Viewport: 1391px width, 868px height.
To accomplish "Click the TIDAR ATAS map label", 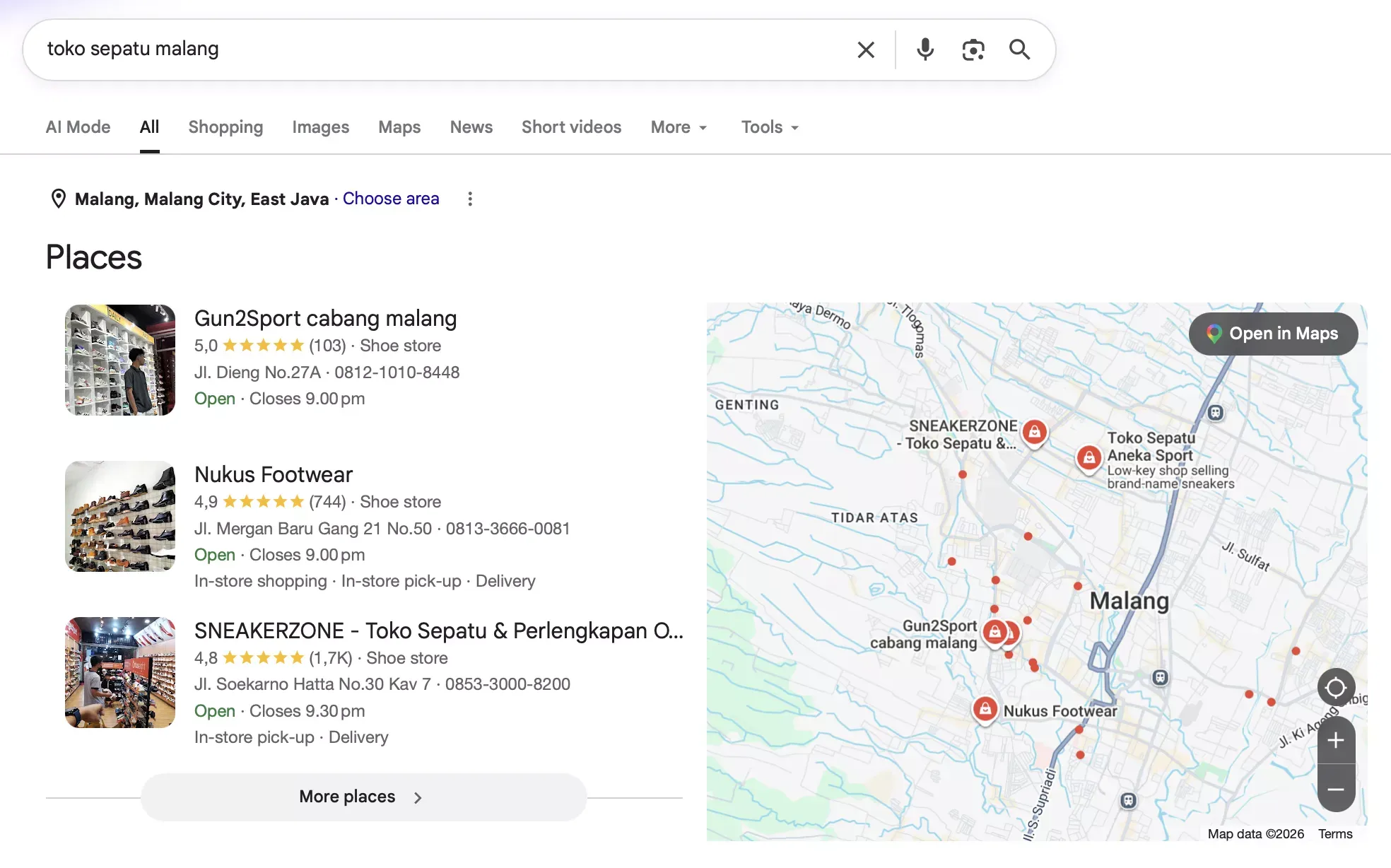I will (x=874, y=517).
